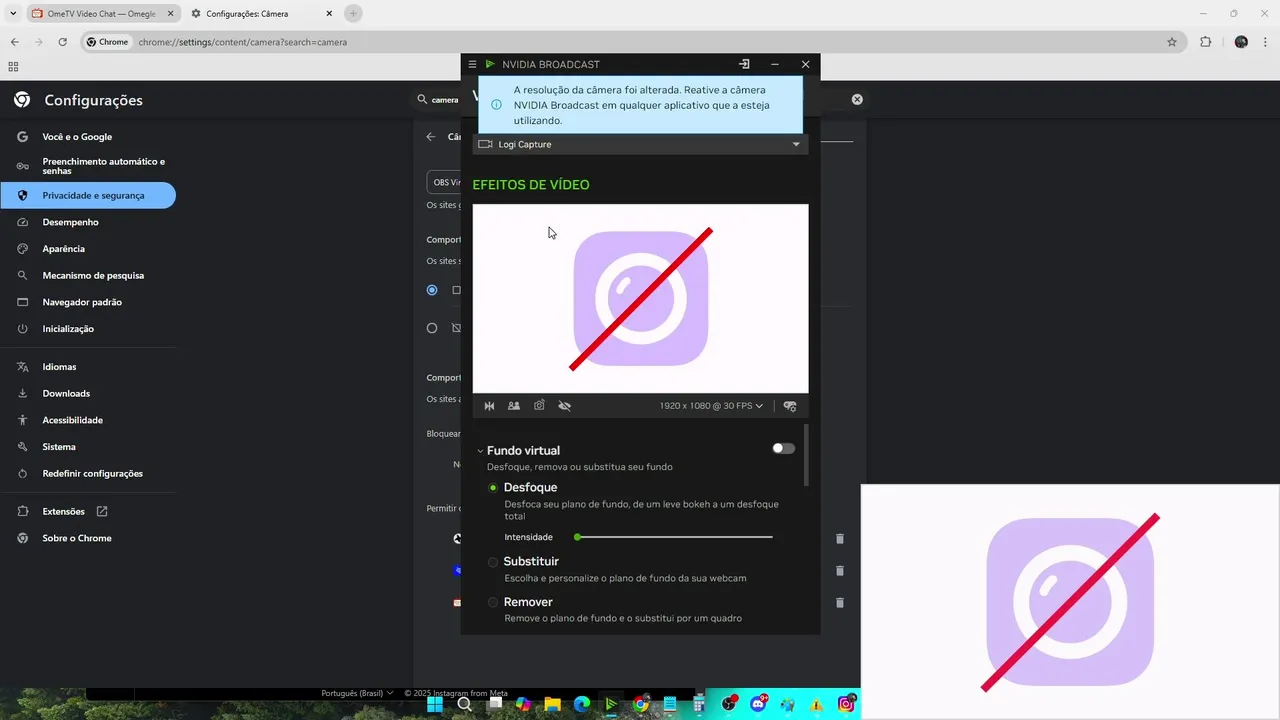The width and height of the screenshot is (1280, 720).
Task: Reload the Chrome page
Action: click(x=62, y=42)
